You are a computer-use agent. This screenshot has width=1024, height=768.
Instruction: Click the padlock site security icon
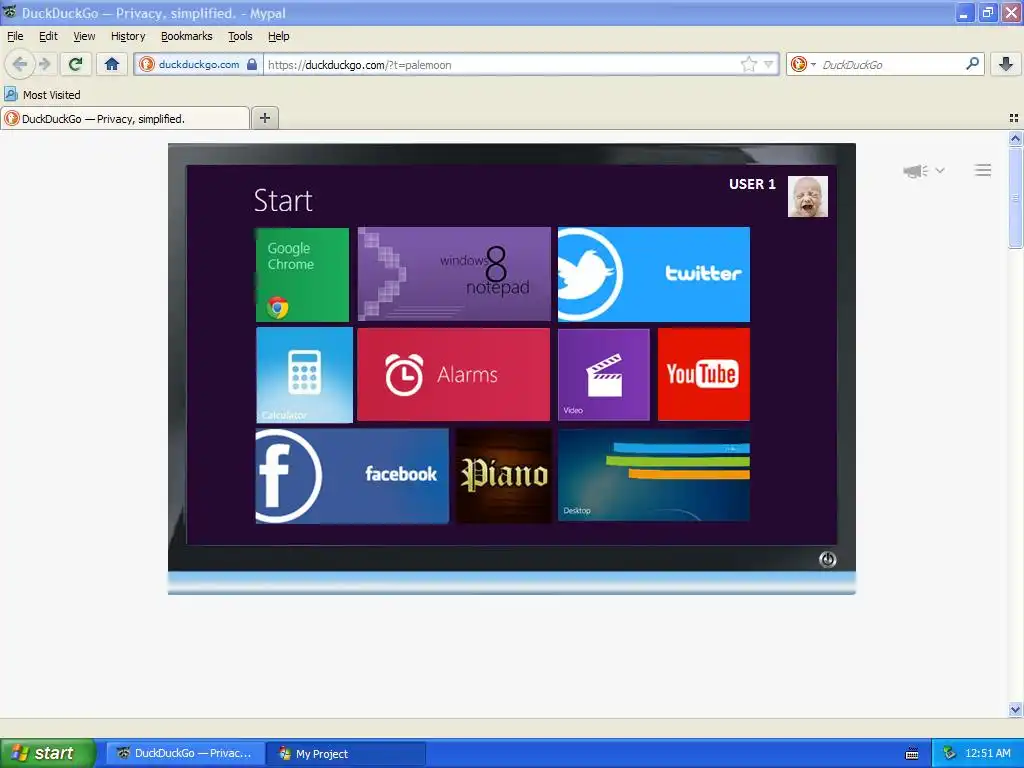[x=252, y=64]
